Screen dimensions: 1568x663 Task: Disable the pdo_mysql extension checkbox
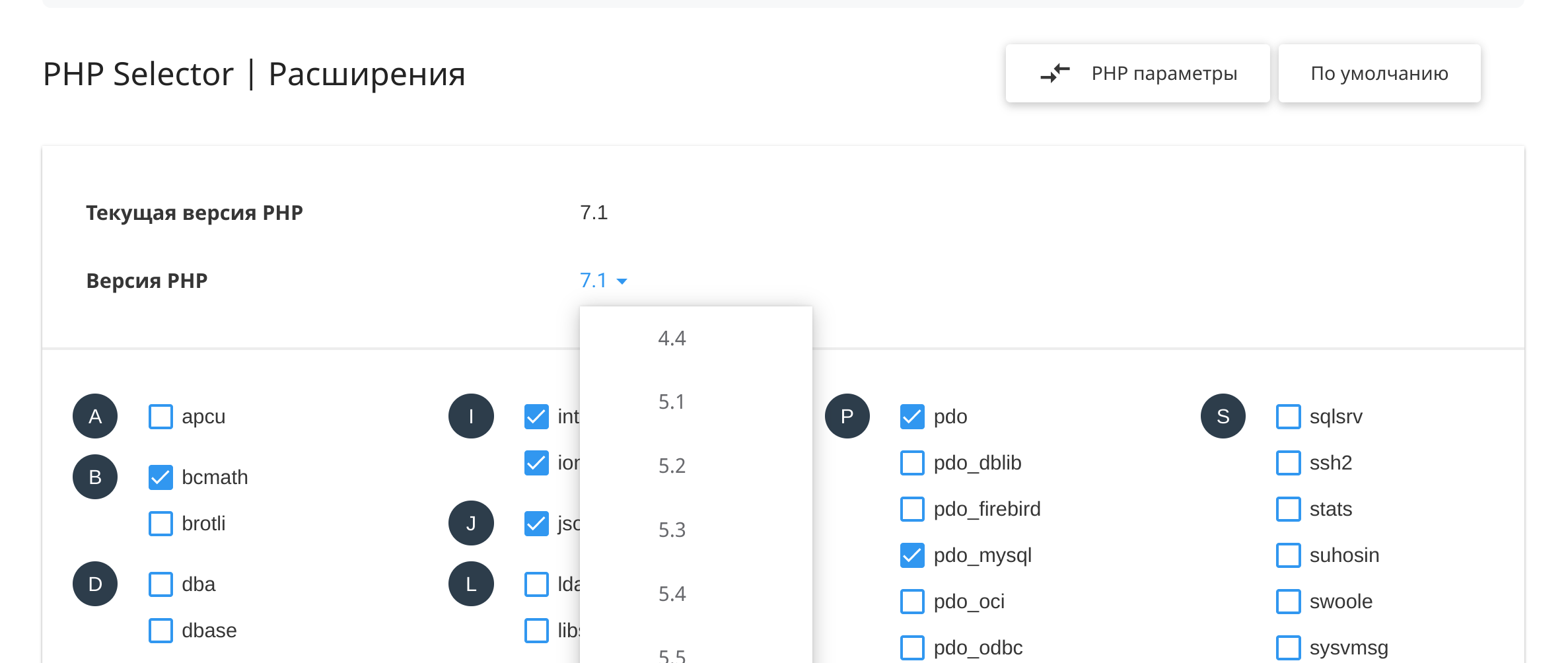[x=912, y=555]
